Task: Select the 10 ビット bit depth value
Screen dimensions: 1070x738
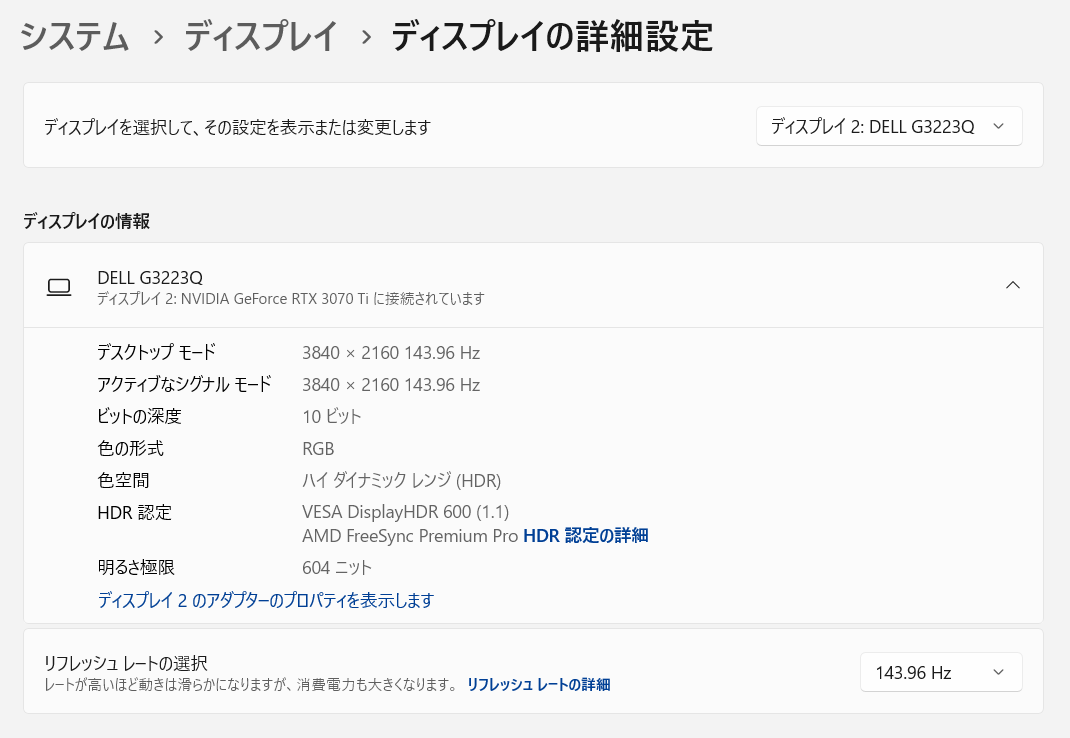Action: click(x=332, y=416)
